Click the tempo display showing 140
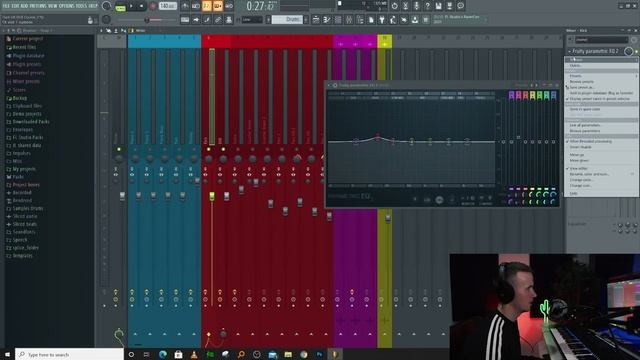Image resolution: width=640 pixels, height=360 pixels. coord(168,6)
